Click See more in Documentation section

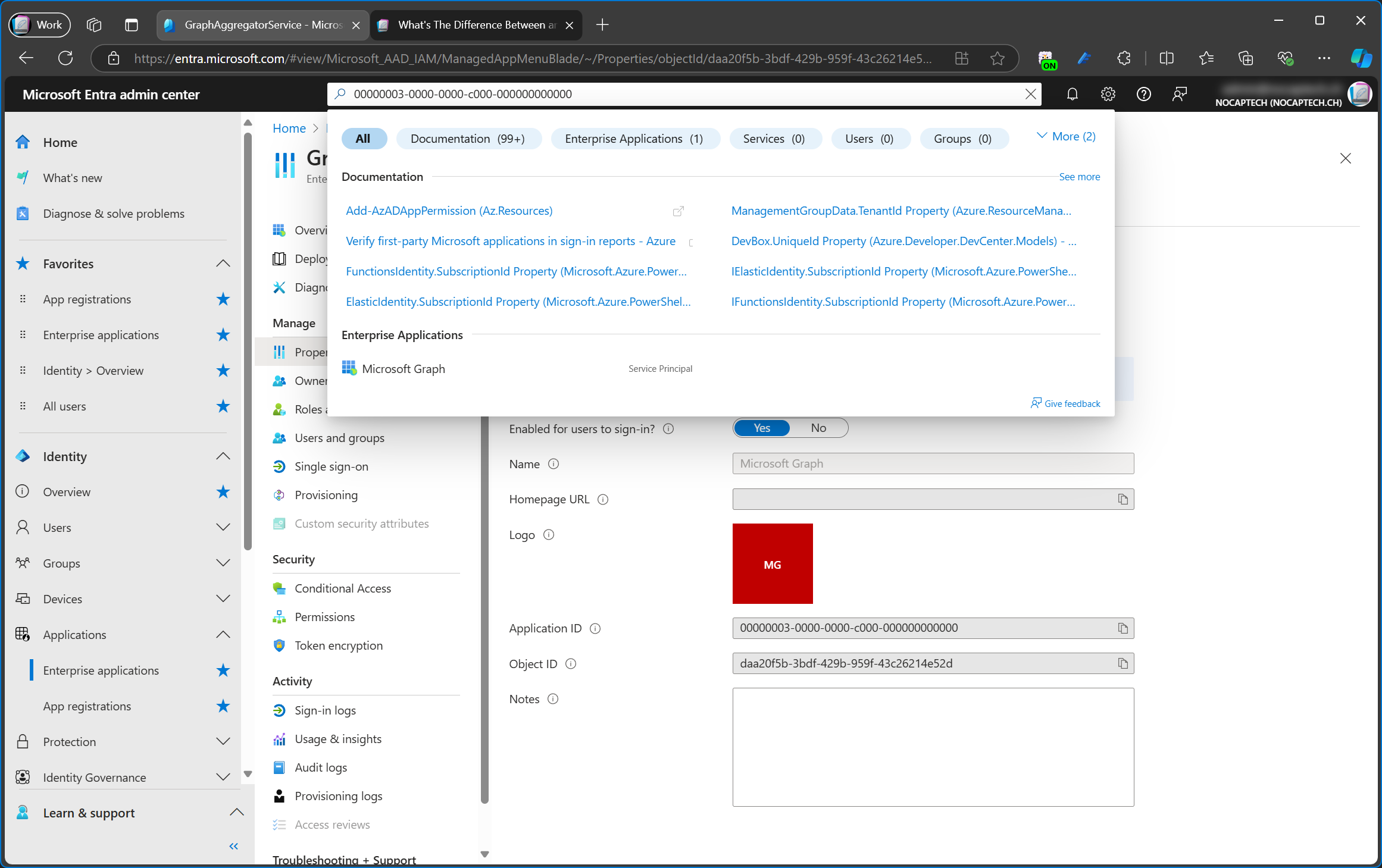1079,175
